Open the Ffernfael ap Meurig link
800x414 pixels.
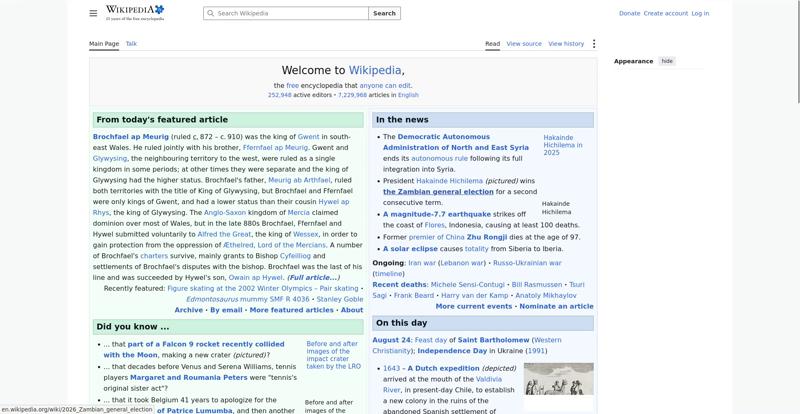click(276, 148)
